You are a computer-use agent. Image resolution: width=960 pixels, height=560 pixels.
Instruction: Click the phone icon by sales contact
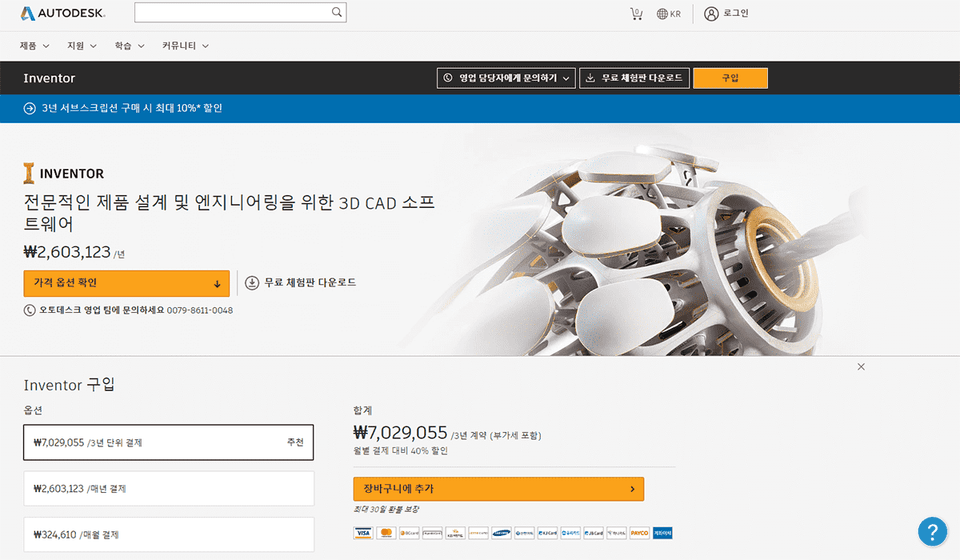point(29,310)
